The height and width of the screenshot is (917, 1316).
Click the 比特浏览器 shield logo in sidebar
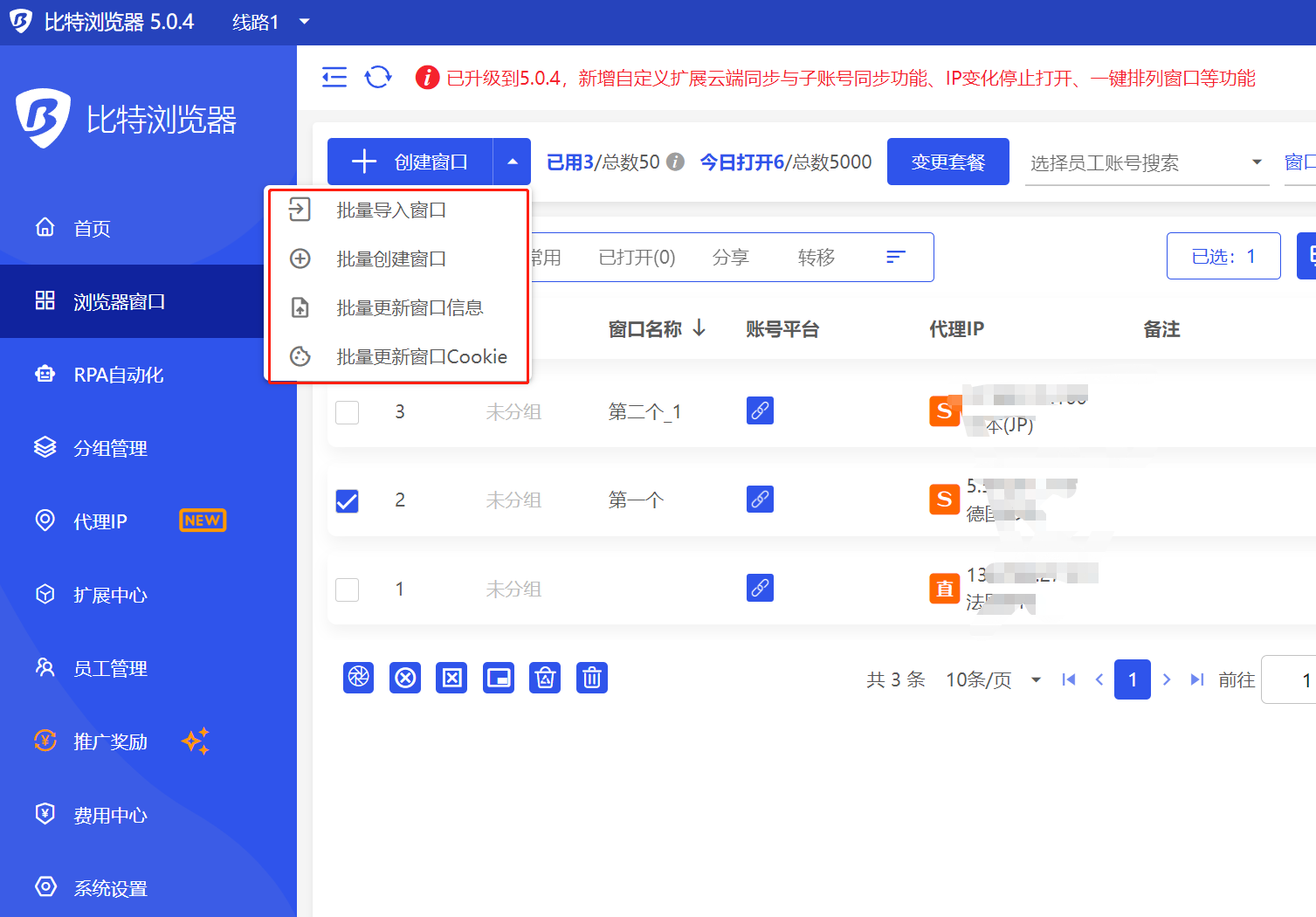[x=43, y=118]
